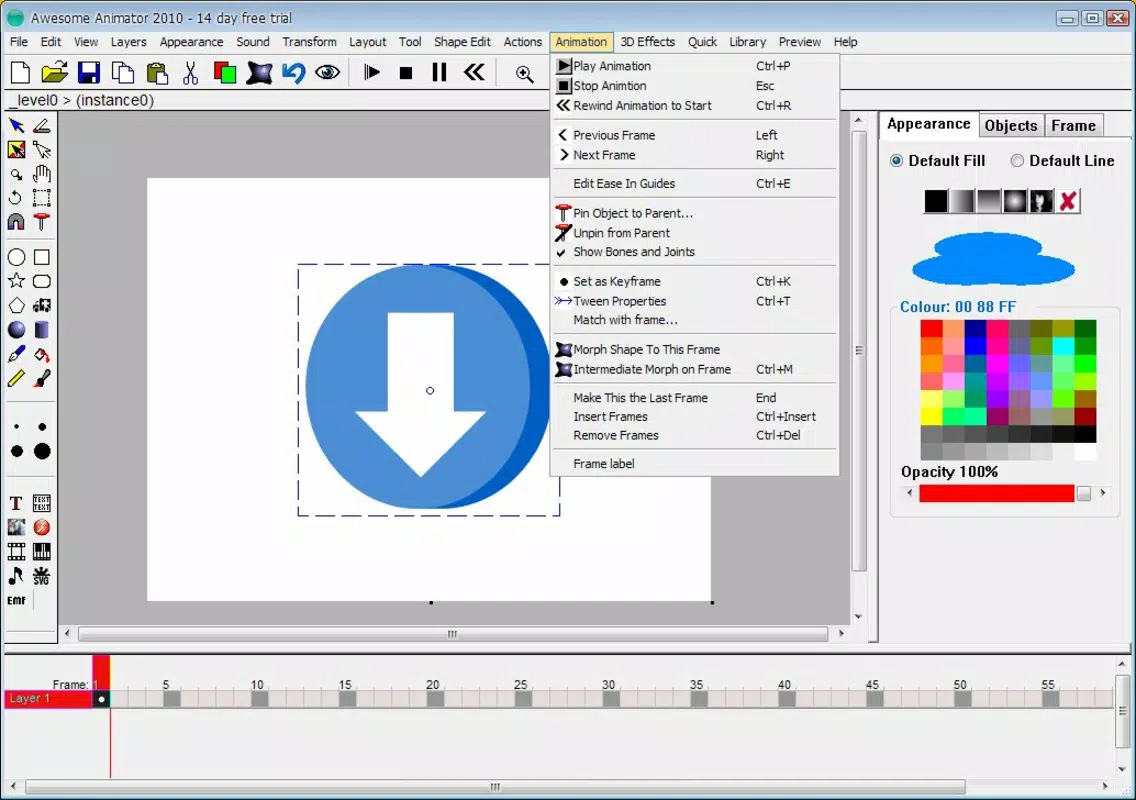
Task: Open the 3D Effects menu
Action: (648, 42)
